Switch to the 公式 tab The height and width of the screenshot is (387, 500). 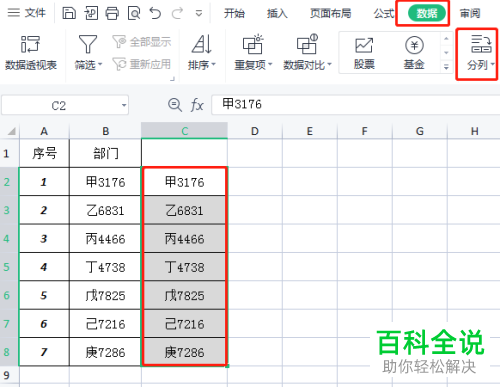click(x=384, y=13)
